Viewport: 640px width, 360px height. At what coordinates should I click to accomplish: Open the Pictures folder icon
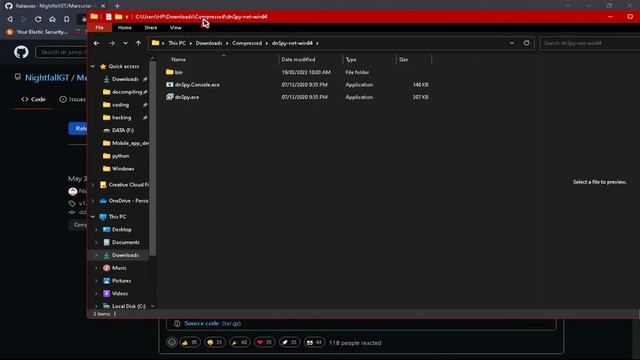click(x=107, y=281)
